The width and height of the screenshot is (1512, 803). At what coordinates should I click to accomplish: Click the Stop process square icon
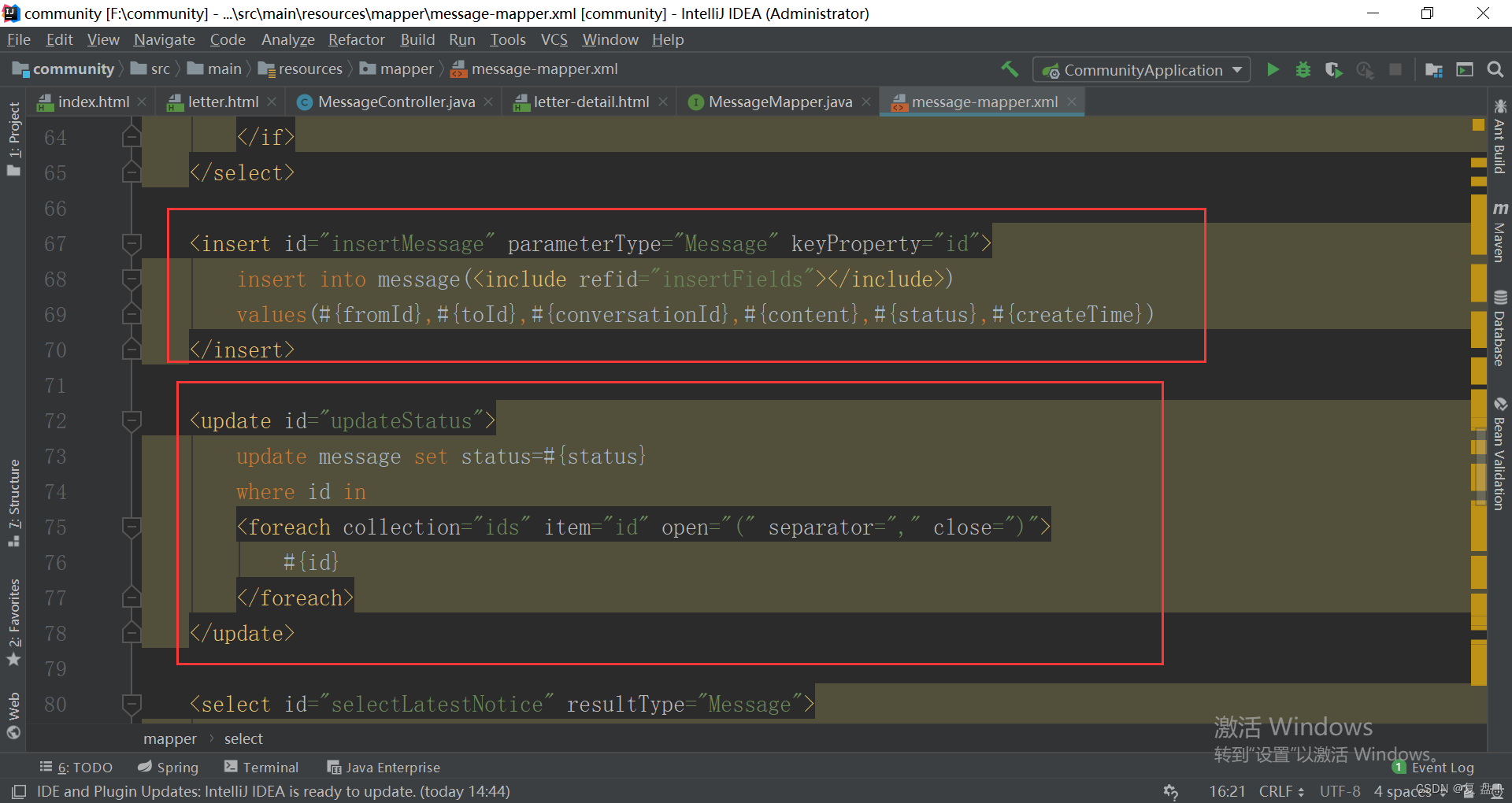point(1395,69)
